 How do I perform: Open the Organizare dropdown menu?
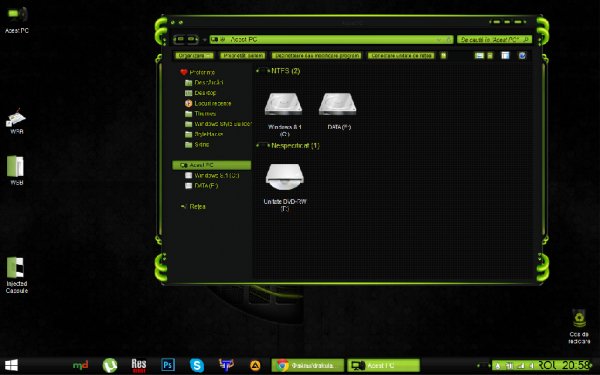pos(194,56)
